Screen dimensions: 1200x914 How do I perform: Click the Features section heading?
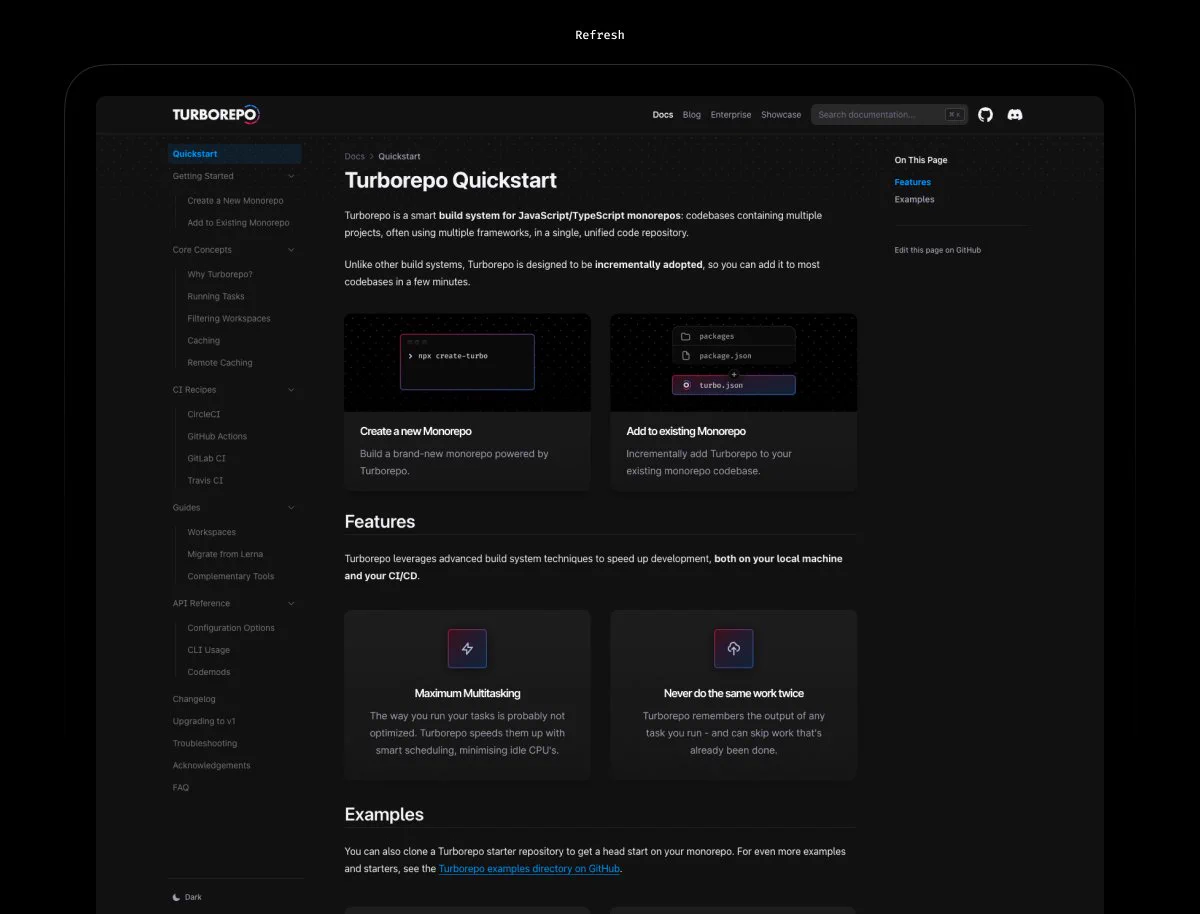(380, 522)
